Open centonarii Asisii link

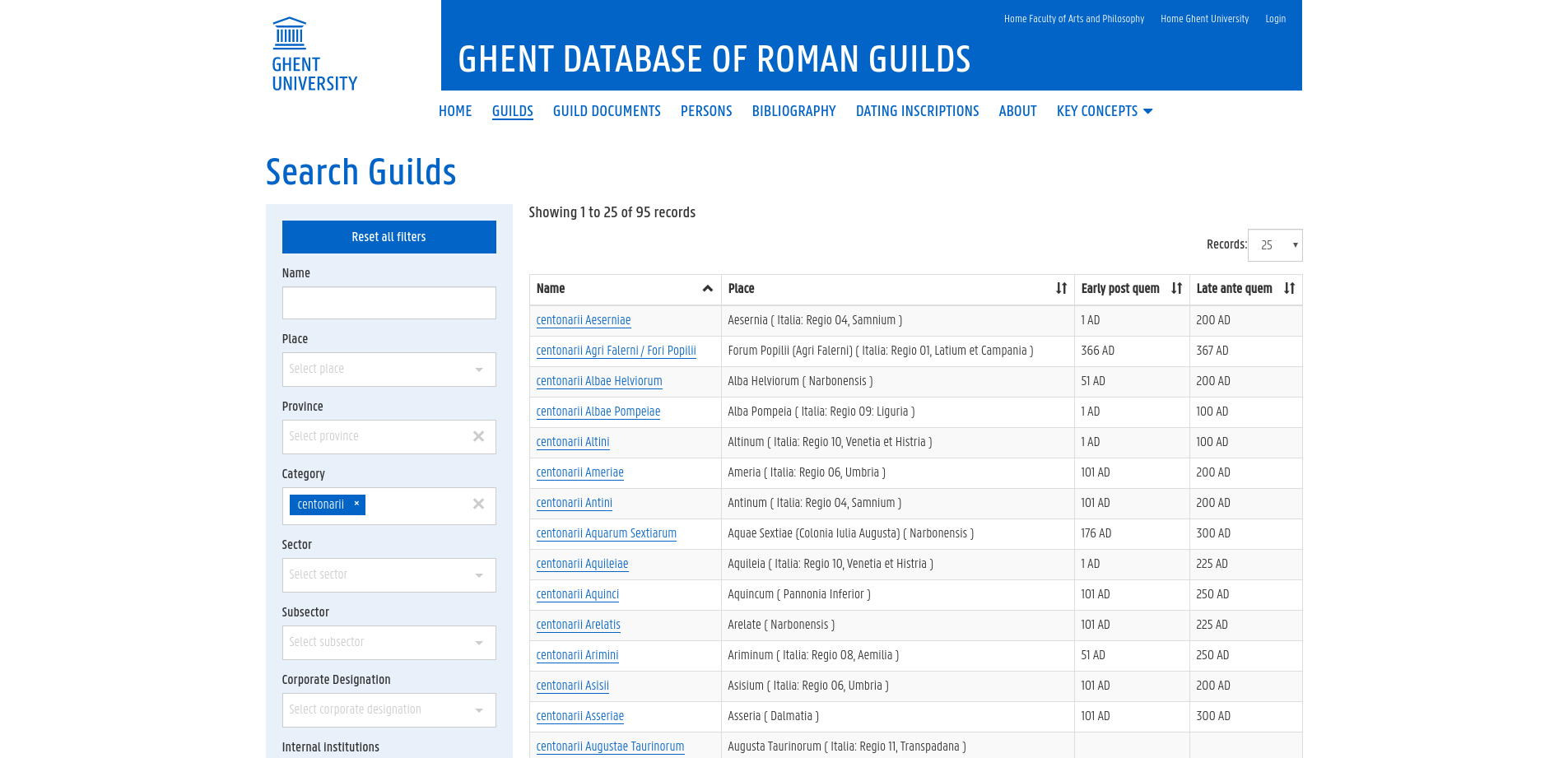[x=573, y=686]
